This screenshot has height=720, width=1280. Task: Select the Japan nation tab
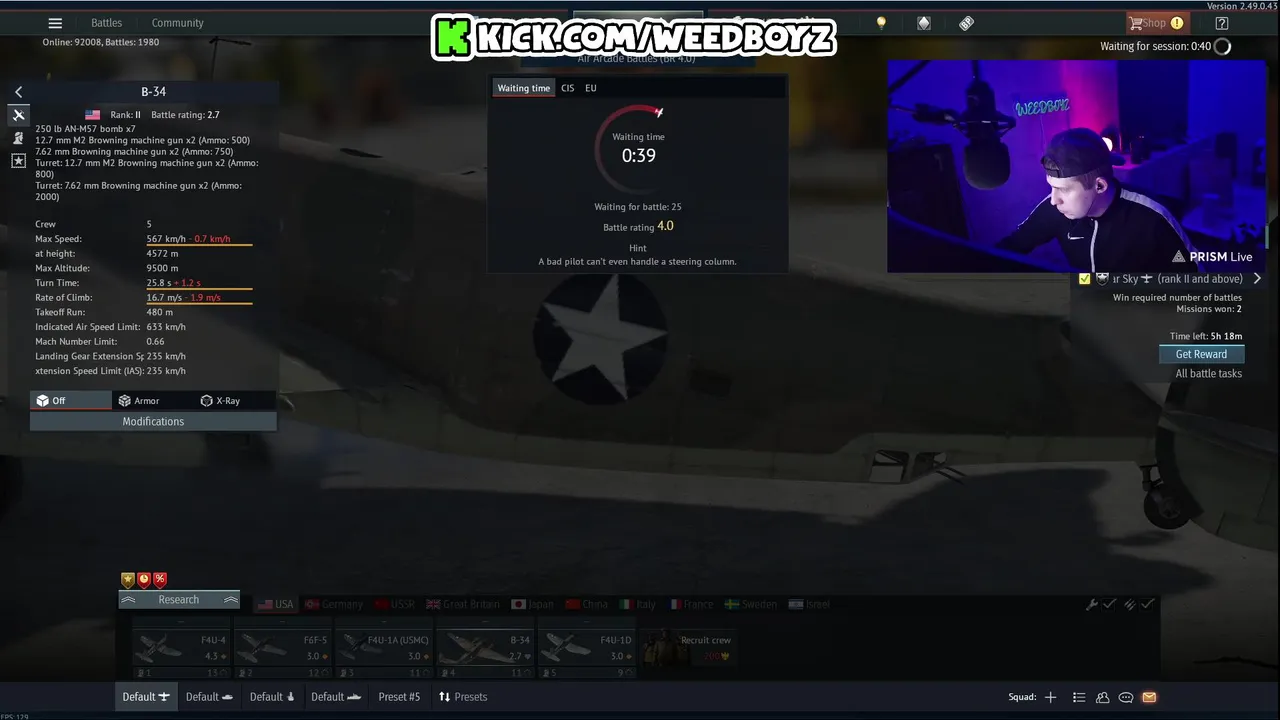point(532,604)
